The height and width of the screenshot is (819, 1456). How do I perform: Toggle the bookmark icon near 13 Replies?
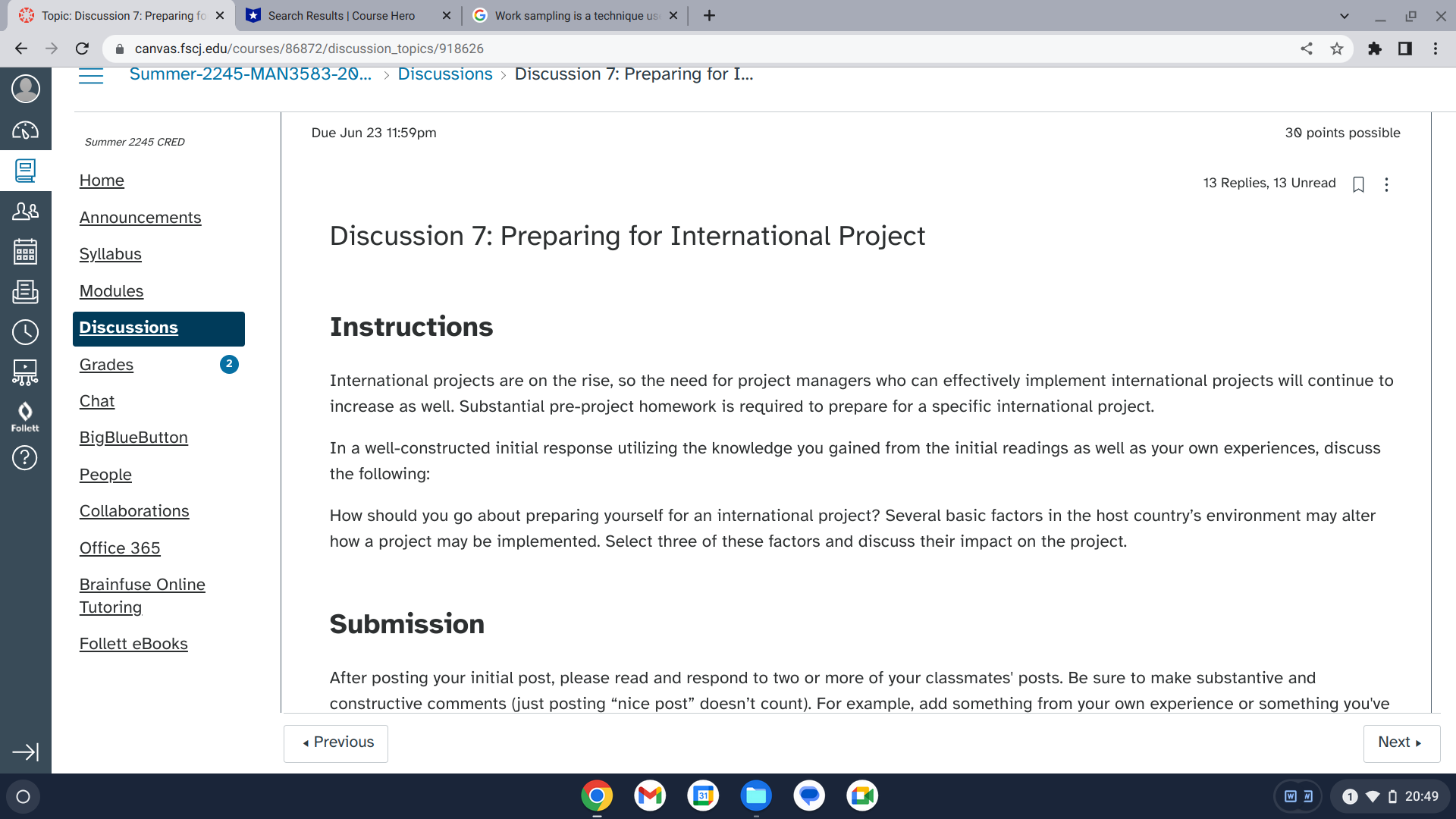click(x=1358, y=184)
